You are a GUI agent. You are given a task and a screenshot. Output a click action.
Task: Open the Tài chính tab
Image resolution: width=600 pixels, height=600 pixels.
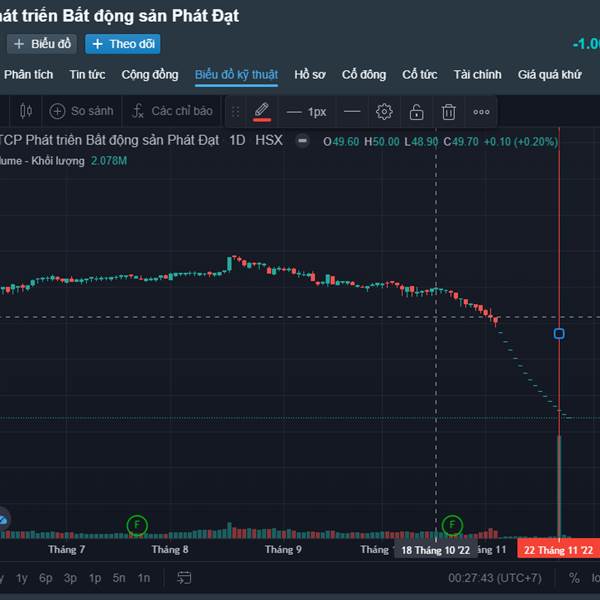point(477,75)
